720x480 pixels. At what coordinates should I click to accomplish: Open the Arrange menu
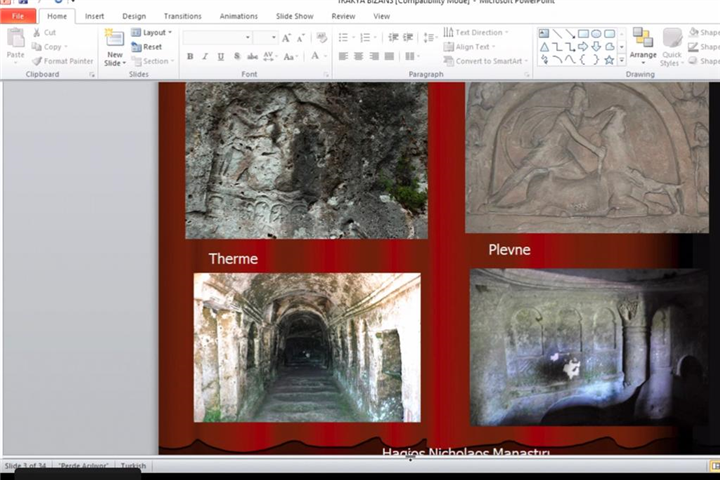point(643,44)
